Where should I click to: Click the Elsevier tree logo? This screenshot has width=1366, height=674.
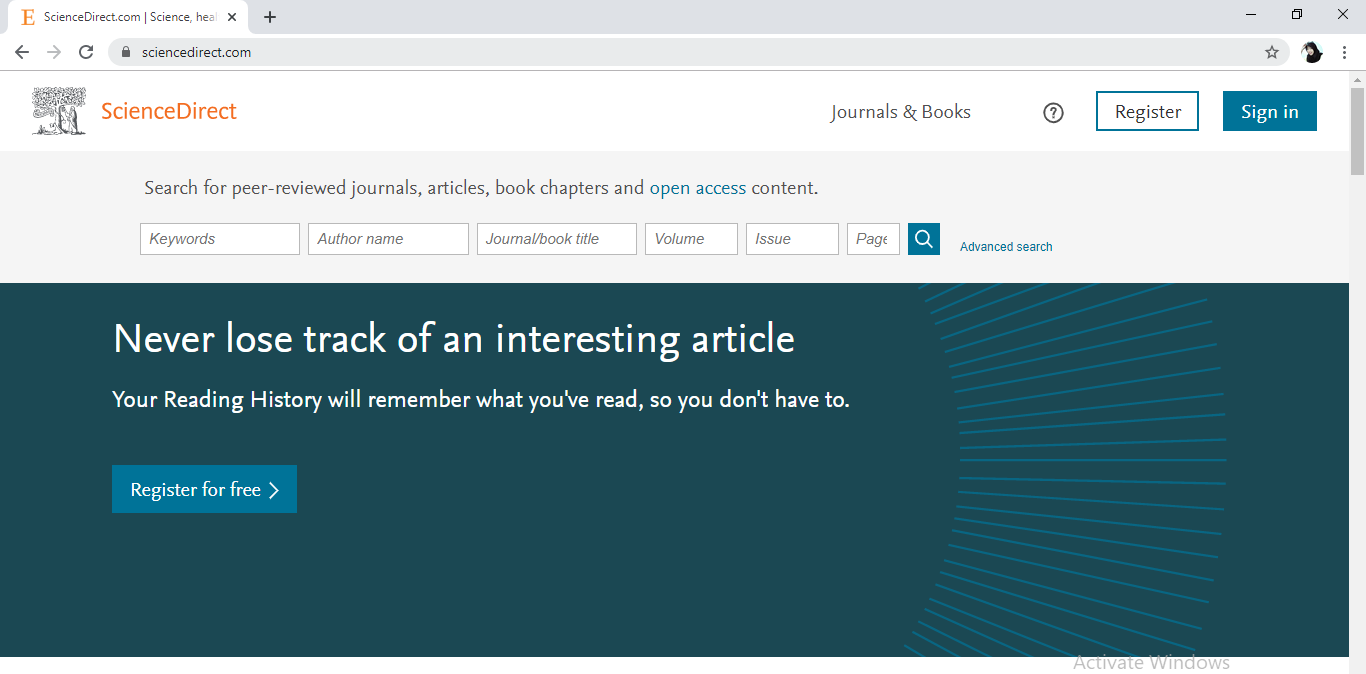[58, 111]
